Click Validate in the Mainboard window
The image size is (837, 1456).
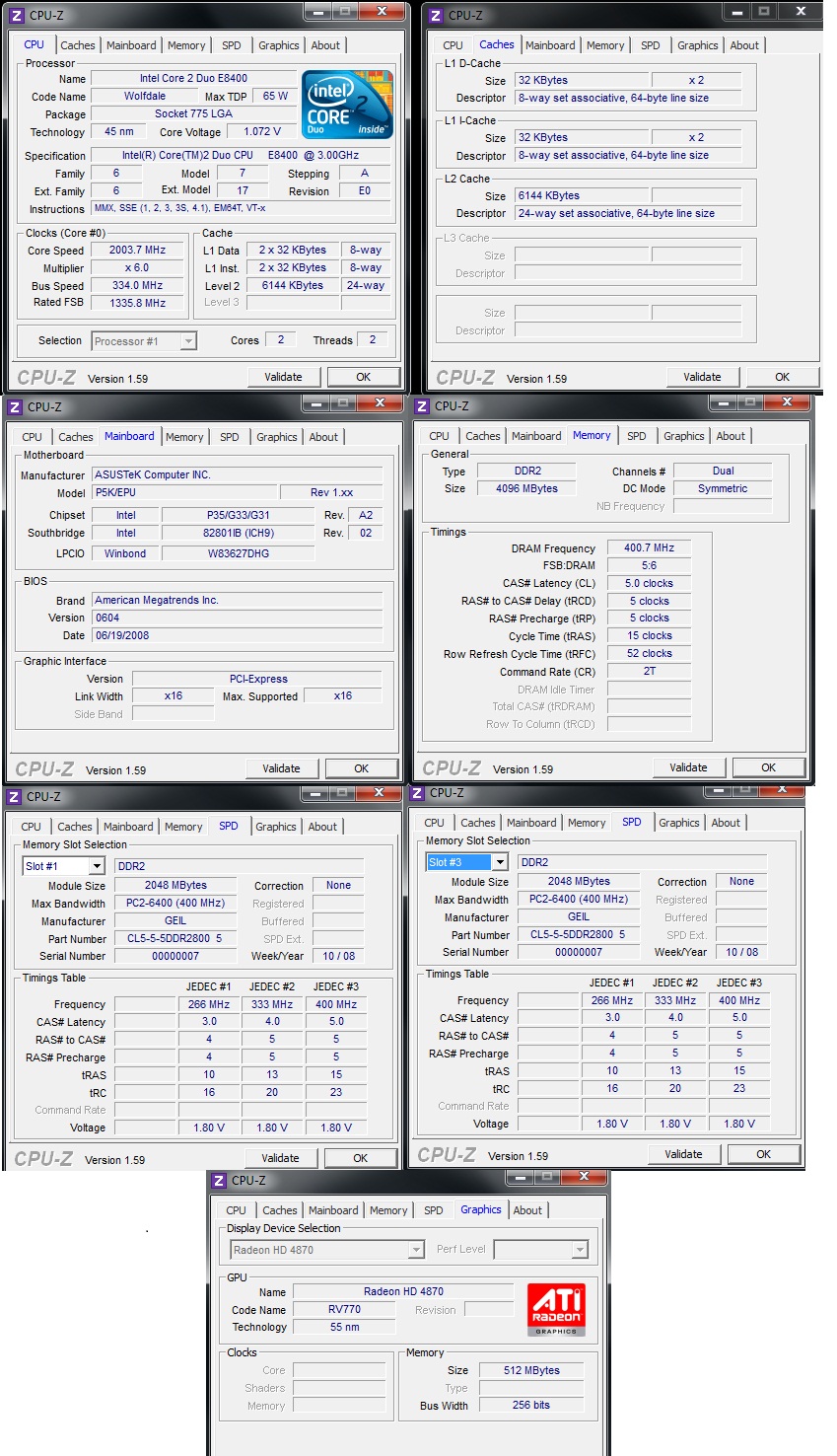(x=281, y=768)
